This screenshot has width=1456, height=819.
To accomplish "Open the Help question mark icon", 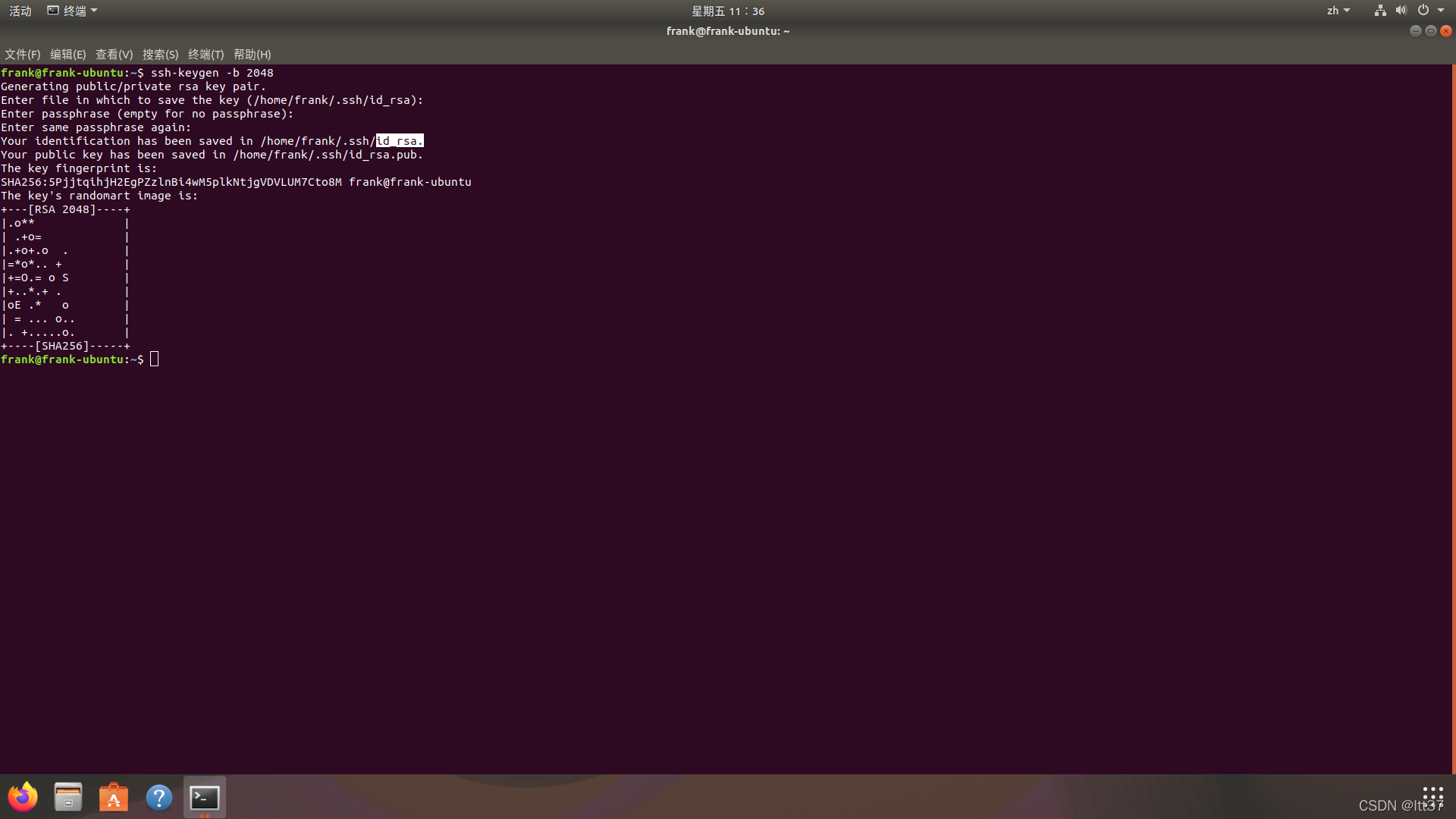I will click(x=159, y=797).
